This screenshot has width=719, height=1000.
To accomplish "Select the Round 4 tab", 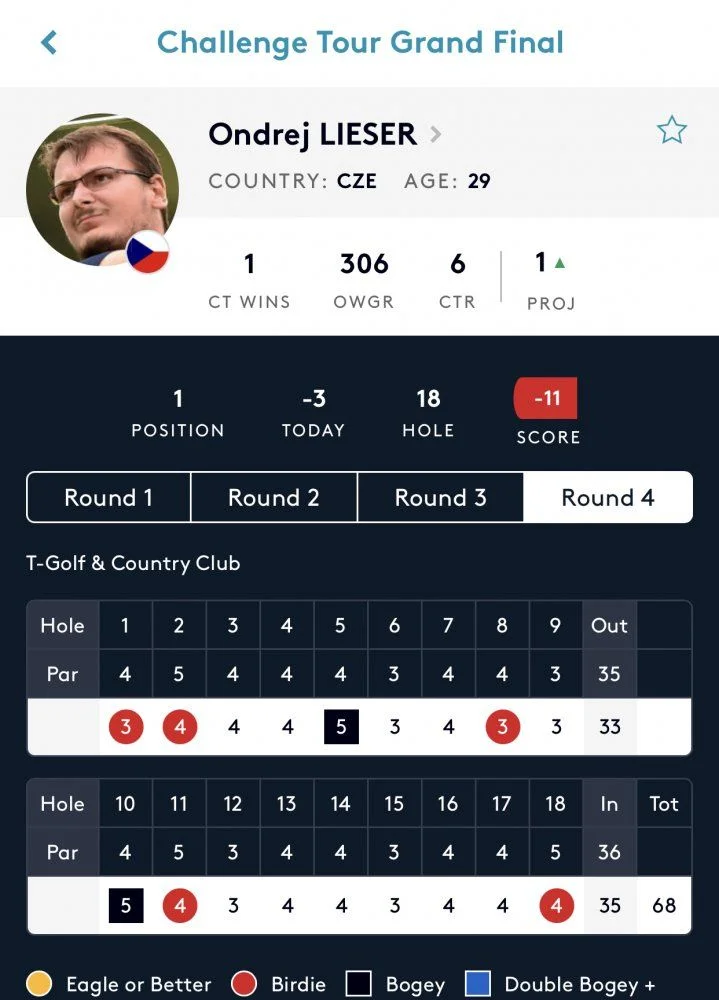I will point(608,497).
